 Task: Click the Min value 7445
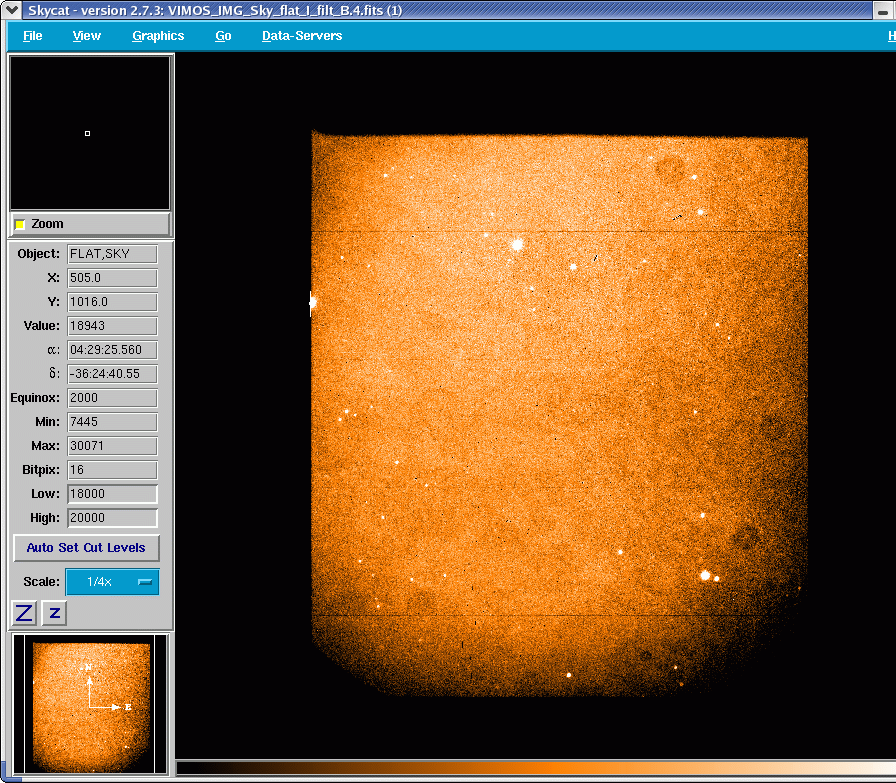[113, 422]
